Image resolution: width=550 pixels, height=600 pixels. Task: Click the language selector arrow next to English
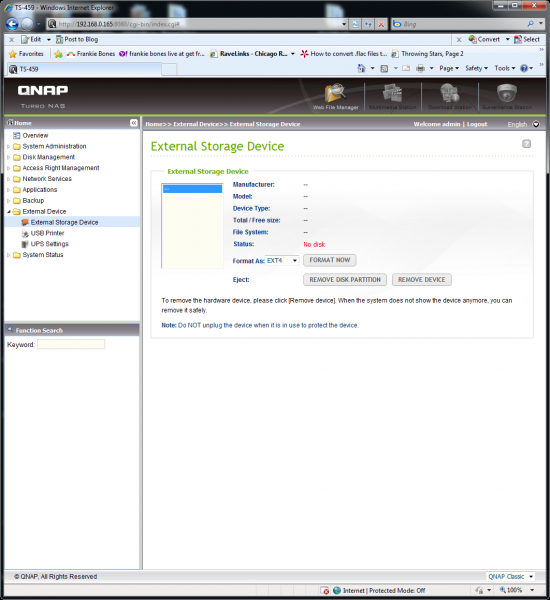536,124
